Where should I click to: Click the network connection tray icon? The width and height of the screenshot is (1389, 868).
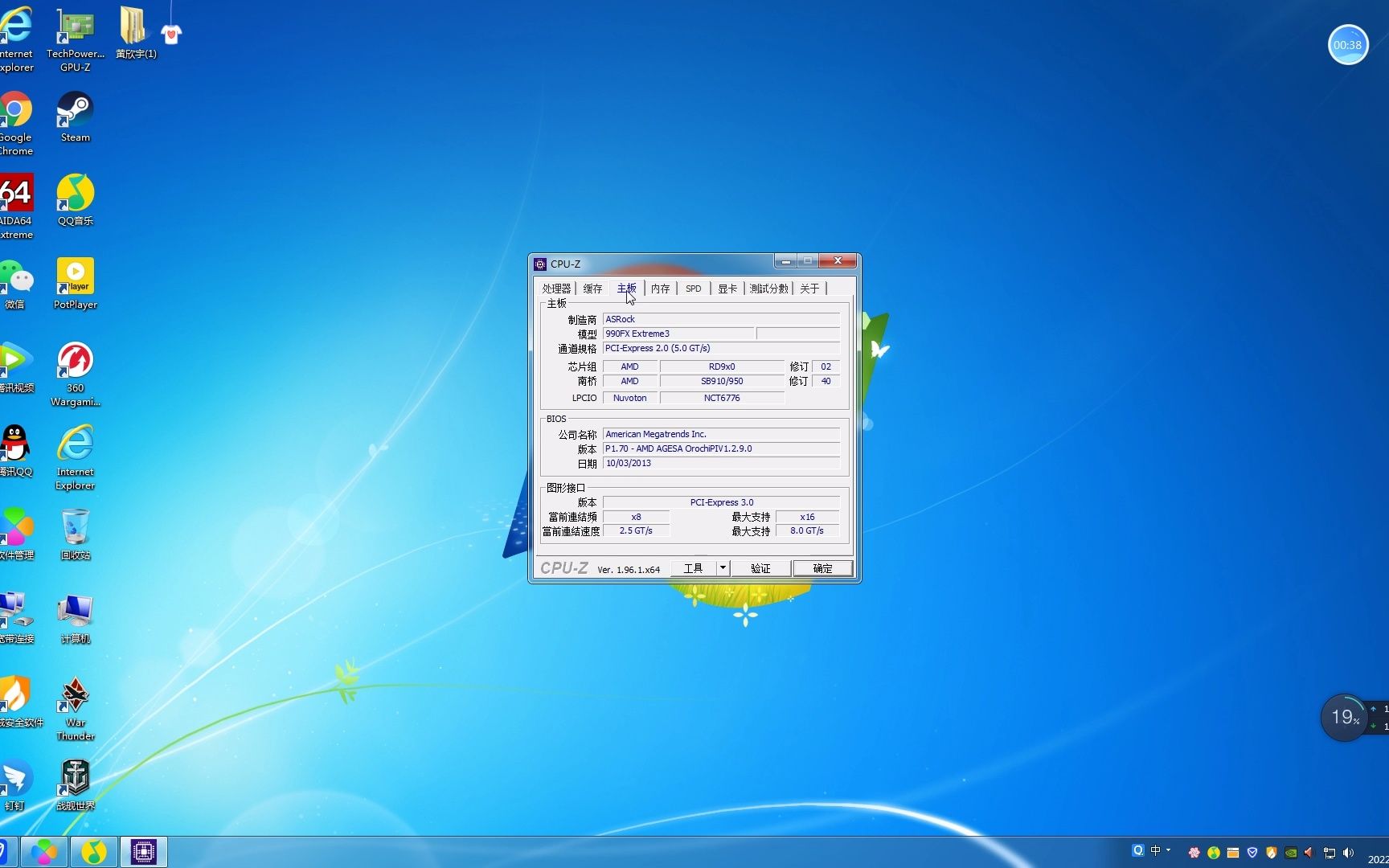[x=1330, y=853]
